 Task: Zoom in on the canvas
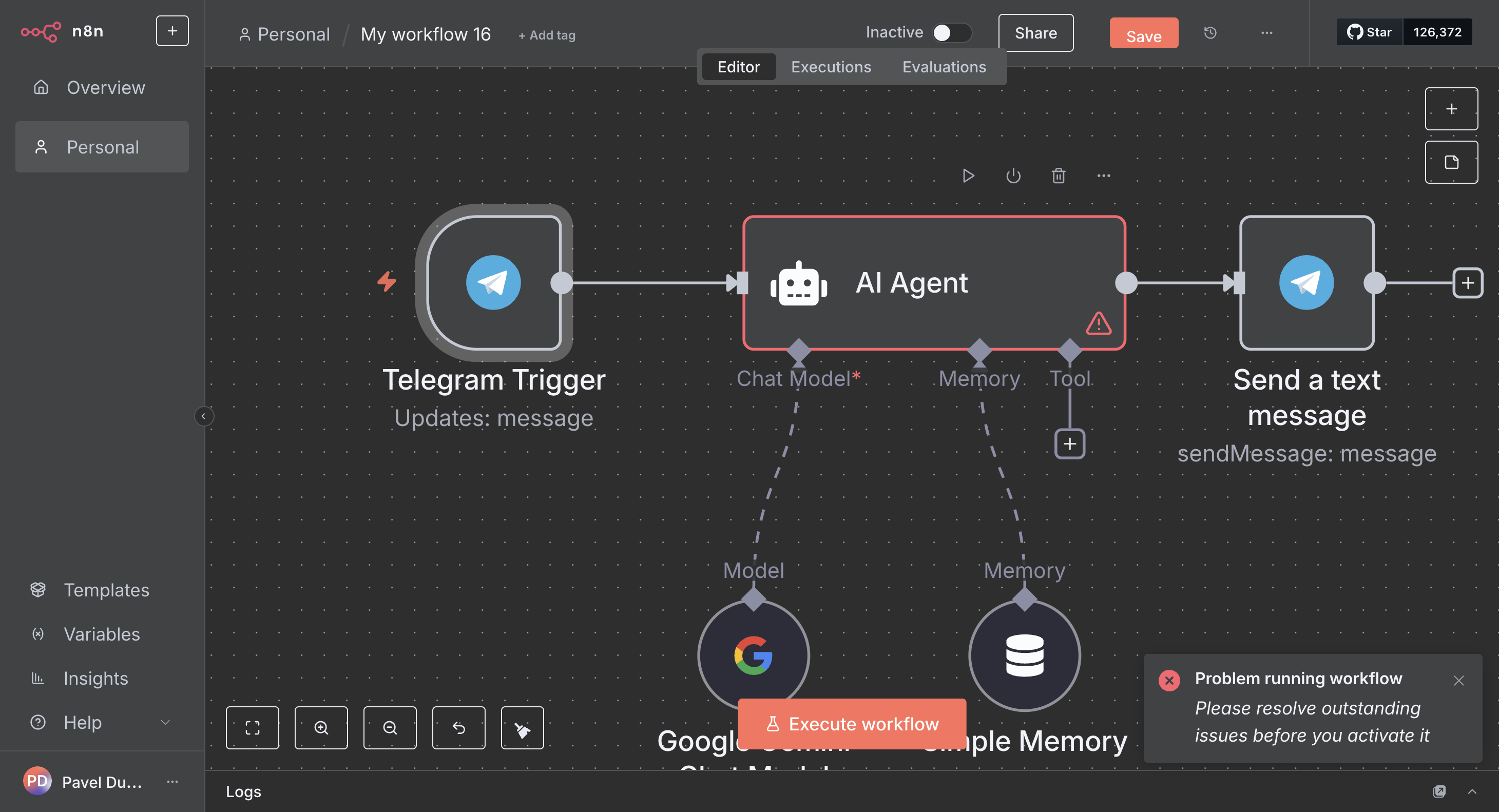[321, 728]
